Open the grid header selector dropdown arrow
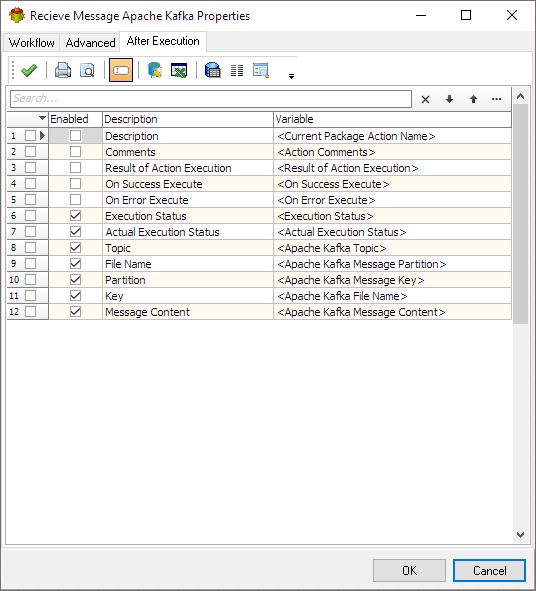 pos(42,118)
